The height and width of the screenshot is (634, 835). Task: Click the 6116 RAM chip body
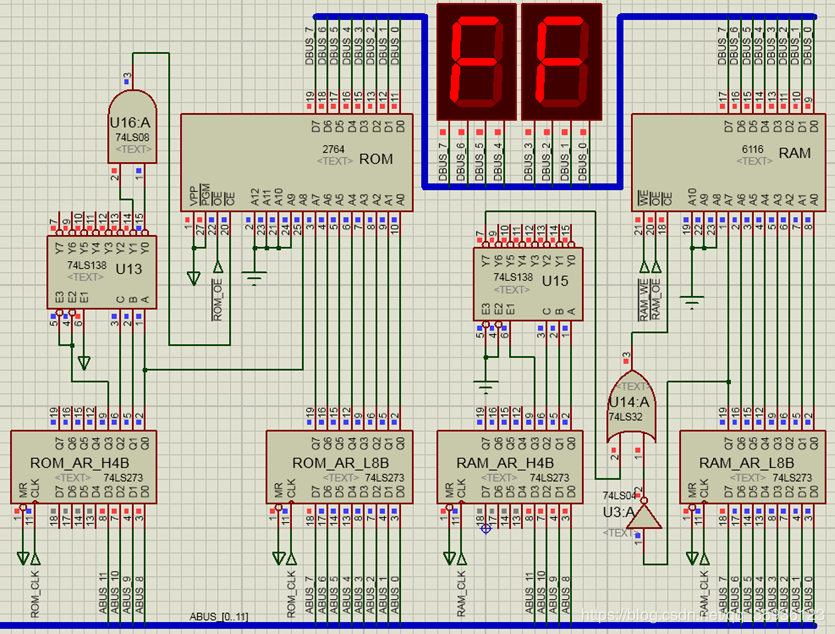pos(730,159)
